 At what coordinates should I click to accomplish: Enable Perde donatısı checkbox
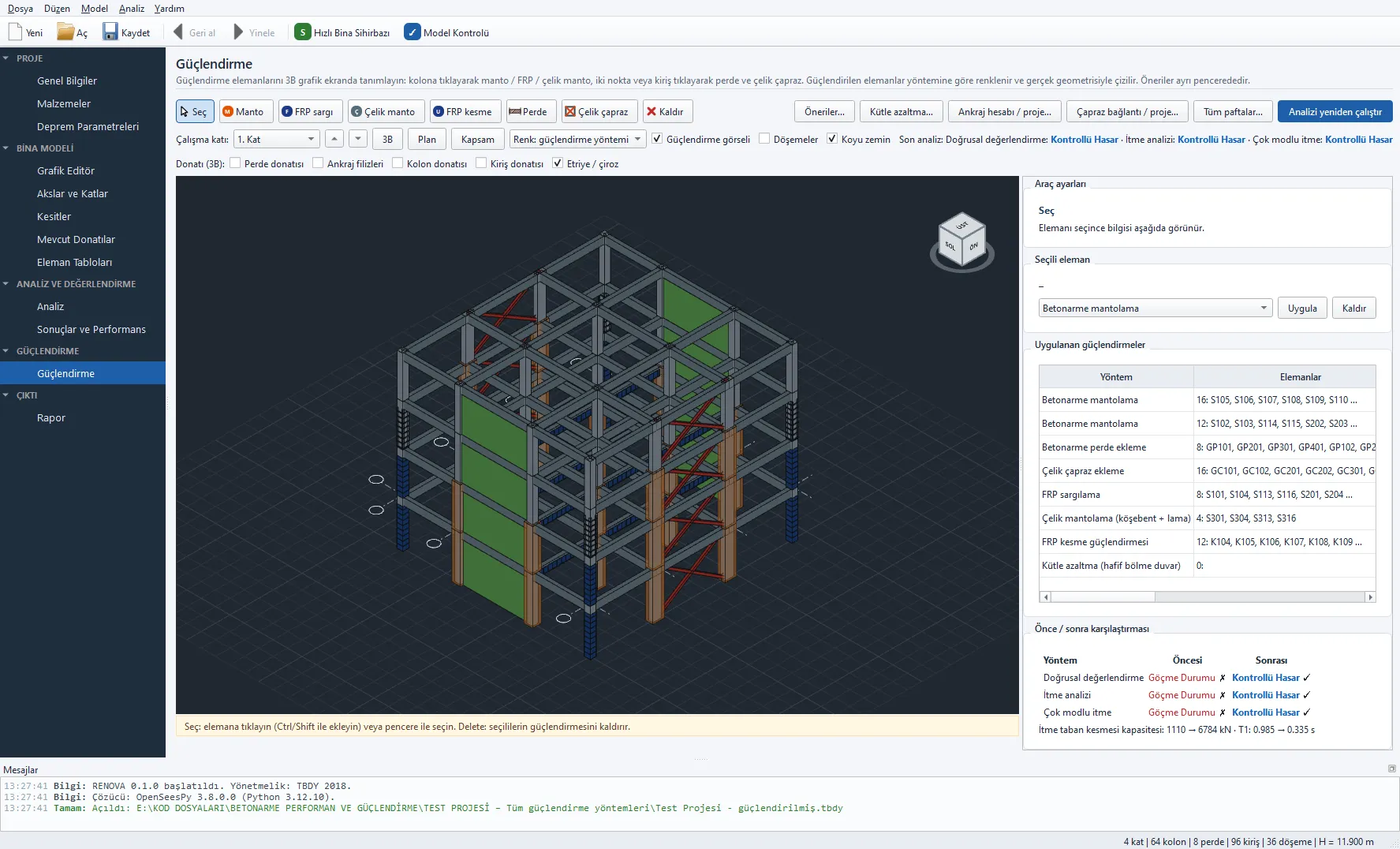tap(235, 163)
